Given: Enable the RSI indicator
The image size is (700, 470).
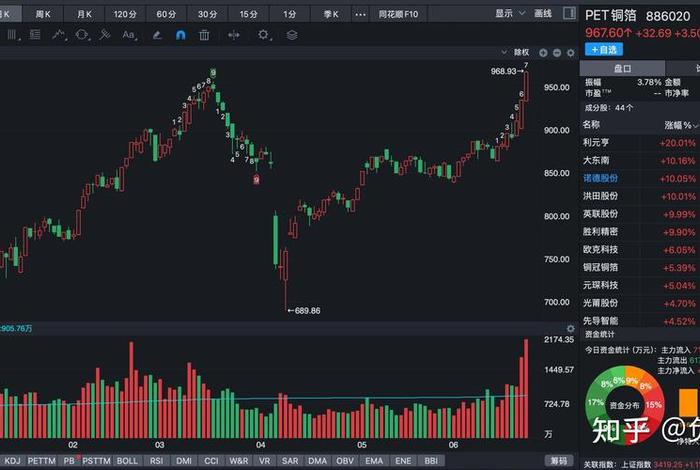Looking at the screenshot, I should click(x=156, y=461).
